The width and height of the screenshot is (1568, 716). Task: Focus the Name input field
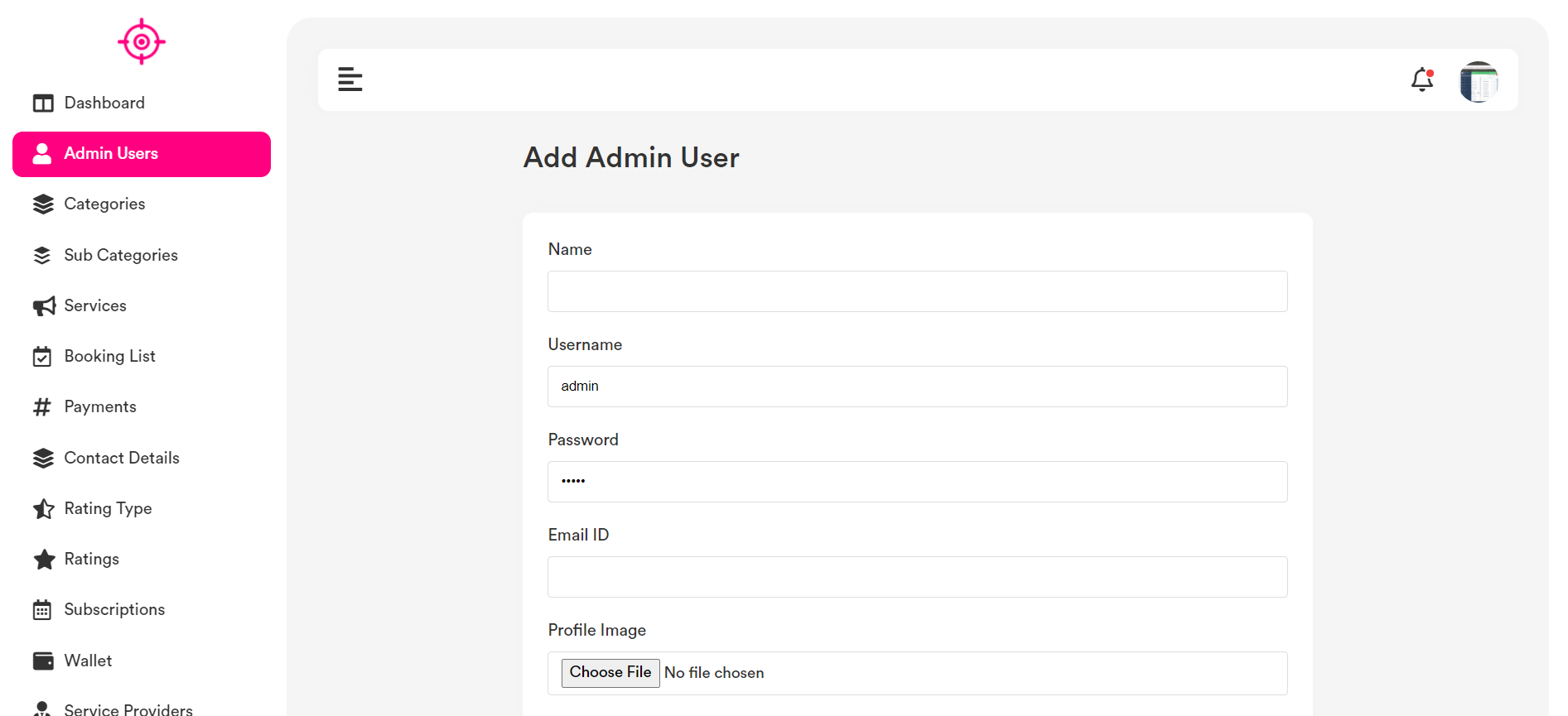click(x=917, y=291)
